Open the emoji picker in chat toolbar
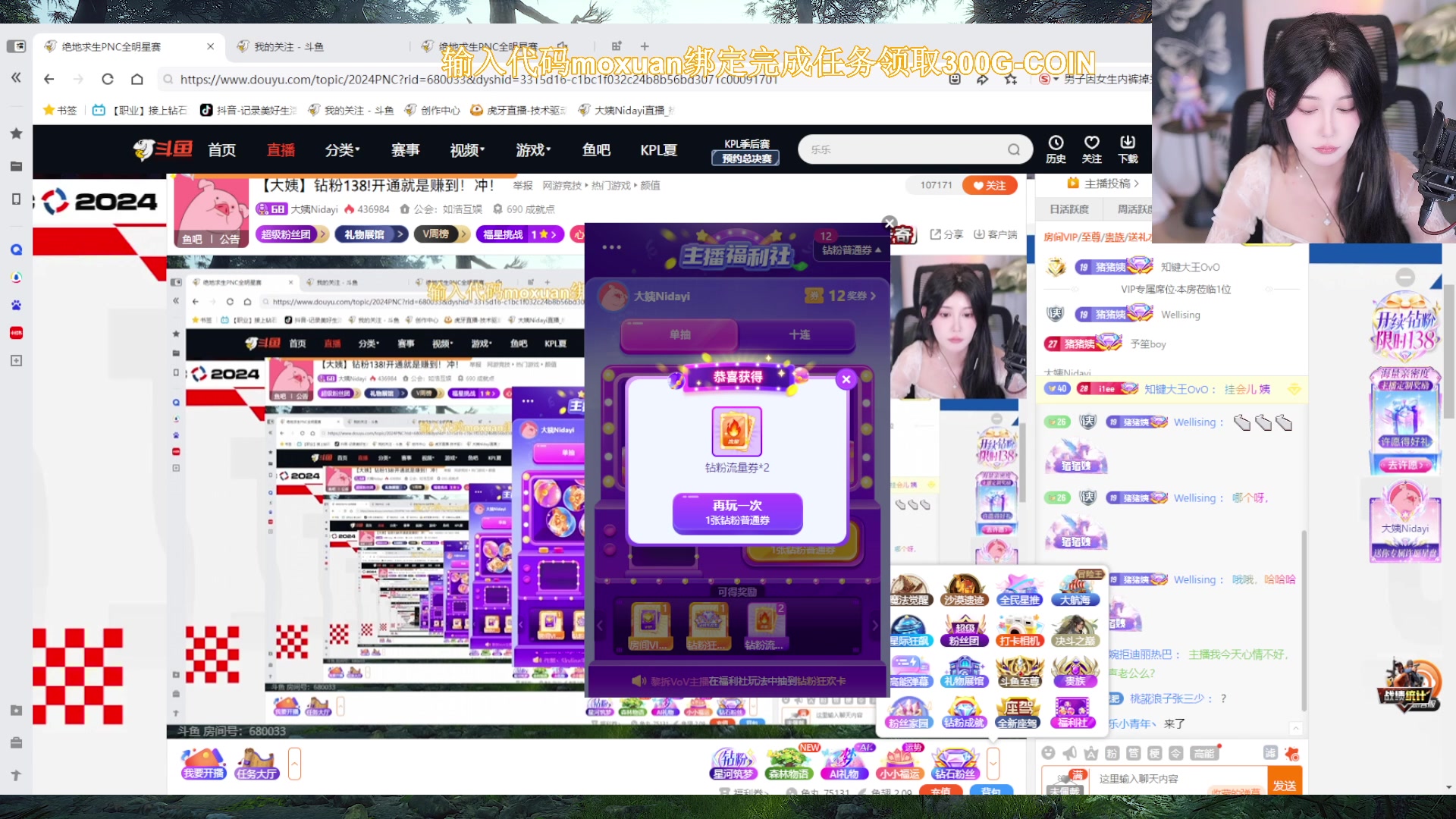This screenshot has height=819, width=1456. point(1048,753)
